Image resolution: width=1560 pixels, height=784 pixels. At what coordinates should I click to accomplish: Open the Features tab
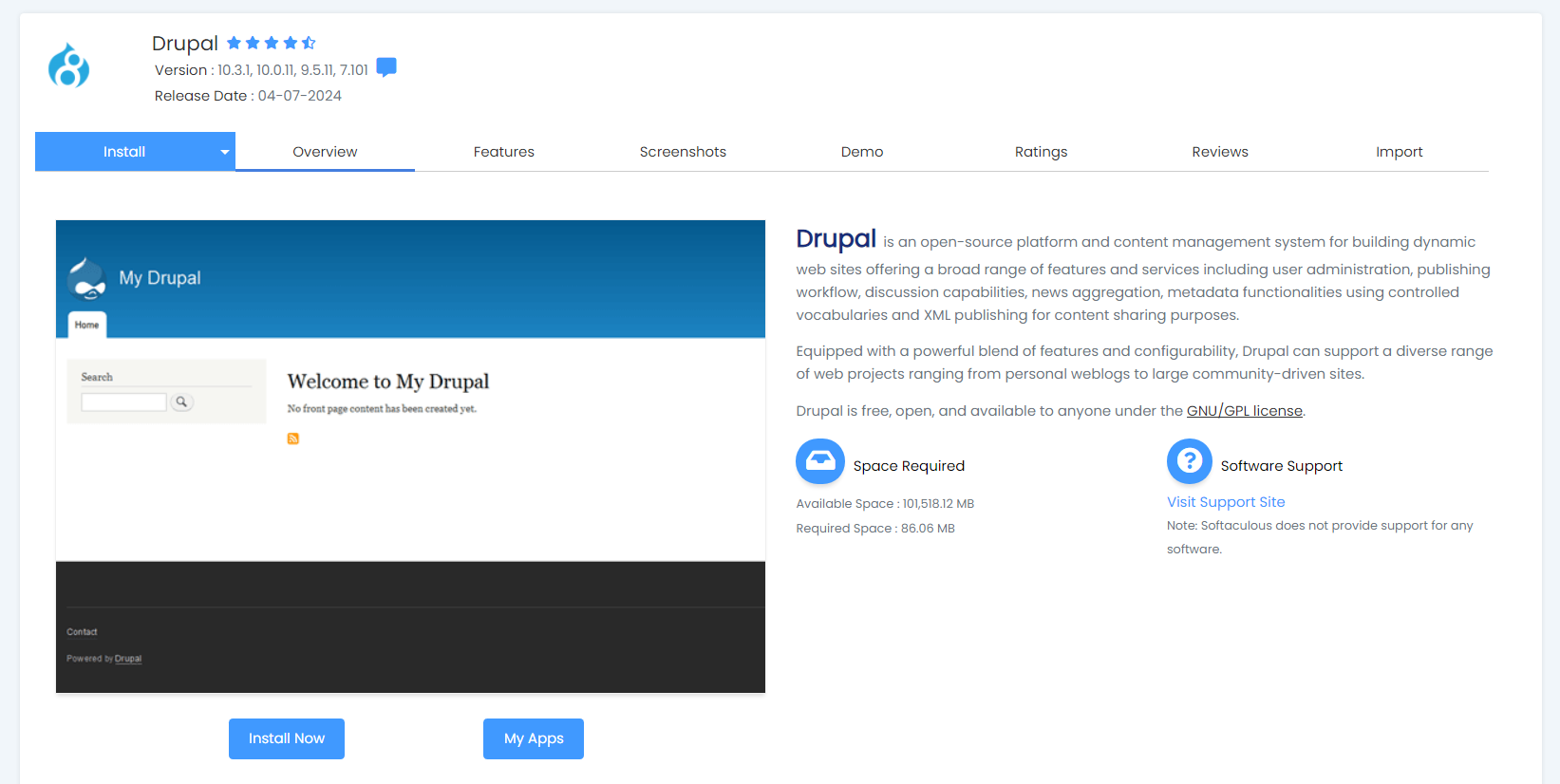[x=504, y=152]
